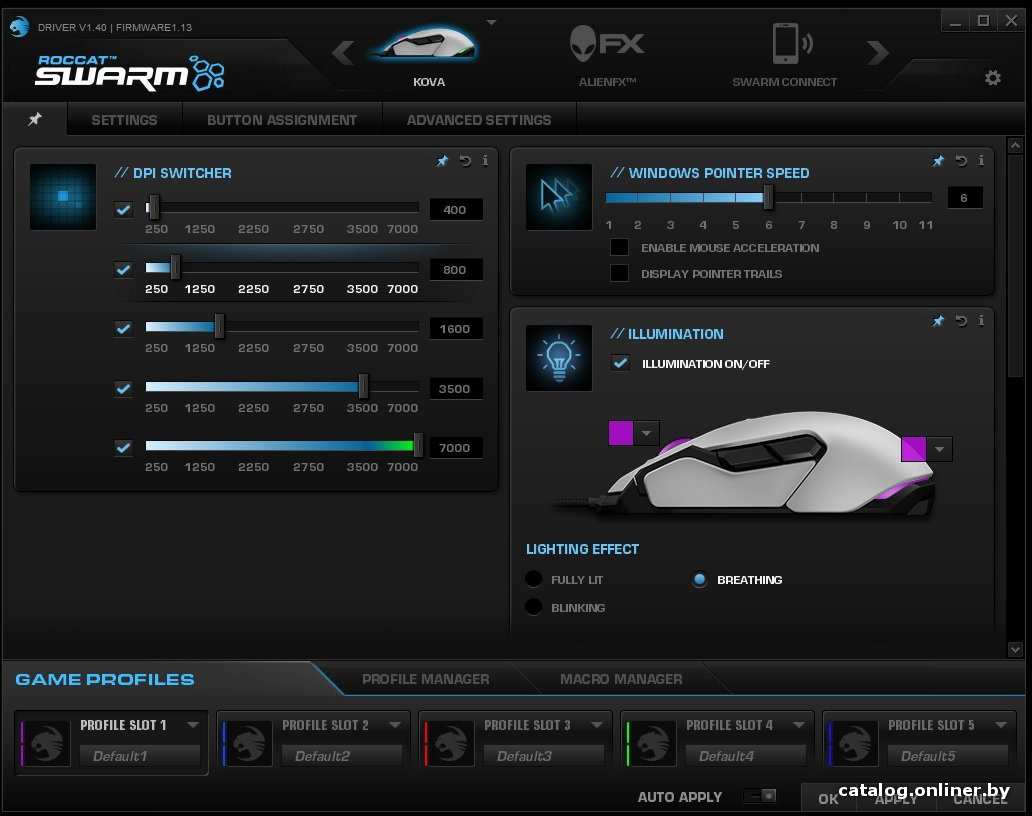Select Blinking lighting effect
Viewport: 1032px width, 816px height.
(x=534, y=607)
